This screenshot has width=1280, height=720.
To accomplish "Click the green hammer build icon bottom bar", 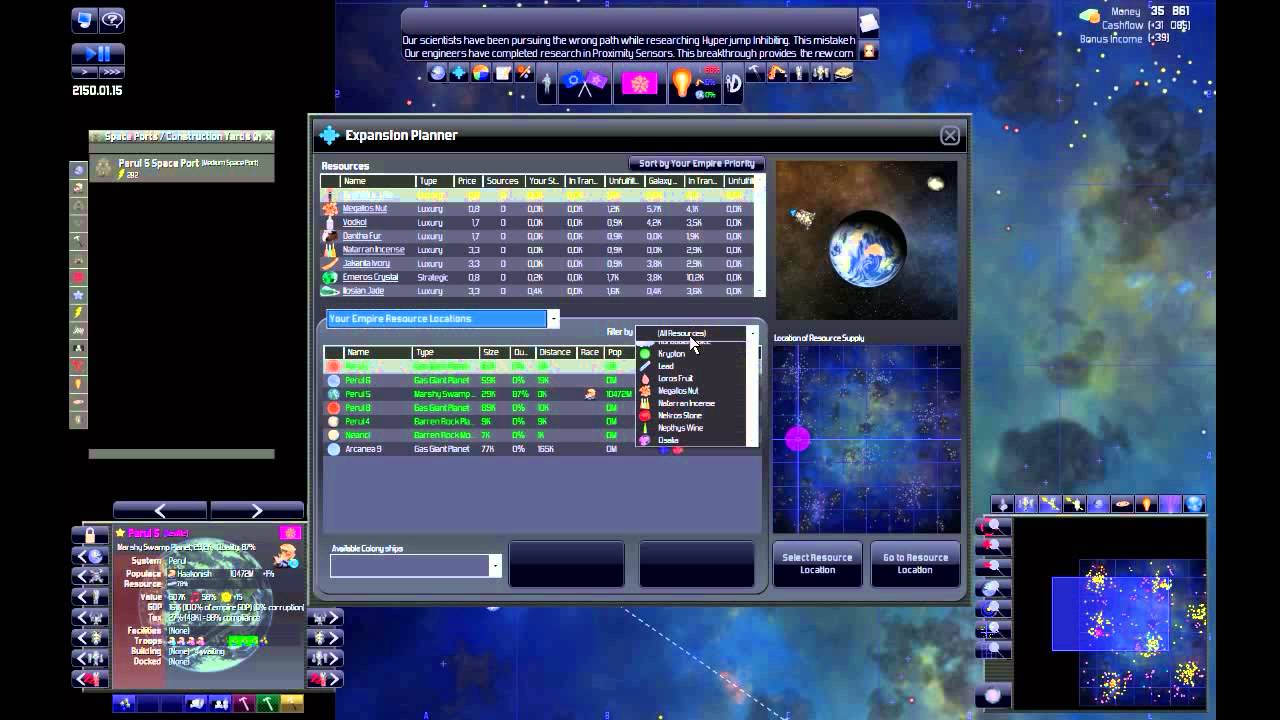I will (x=267, y=704).
